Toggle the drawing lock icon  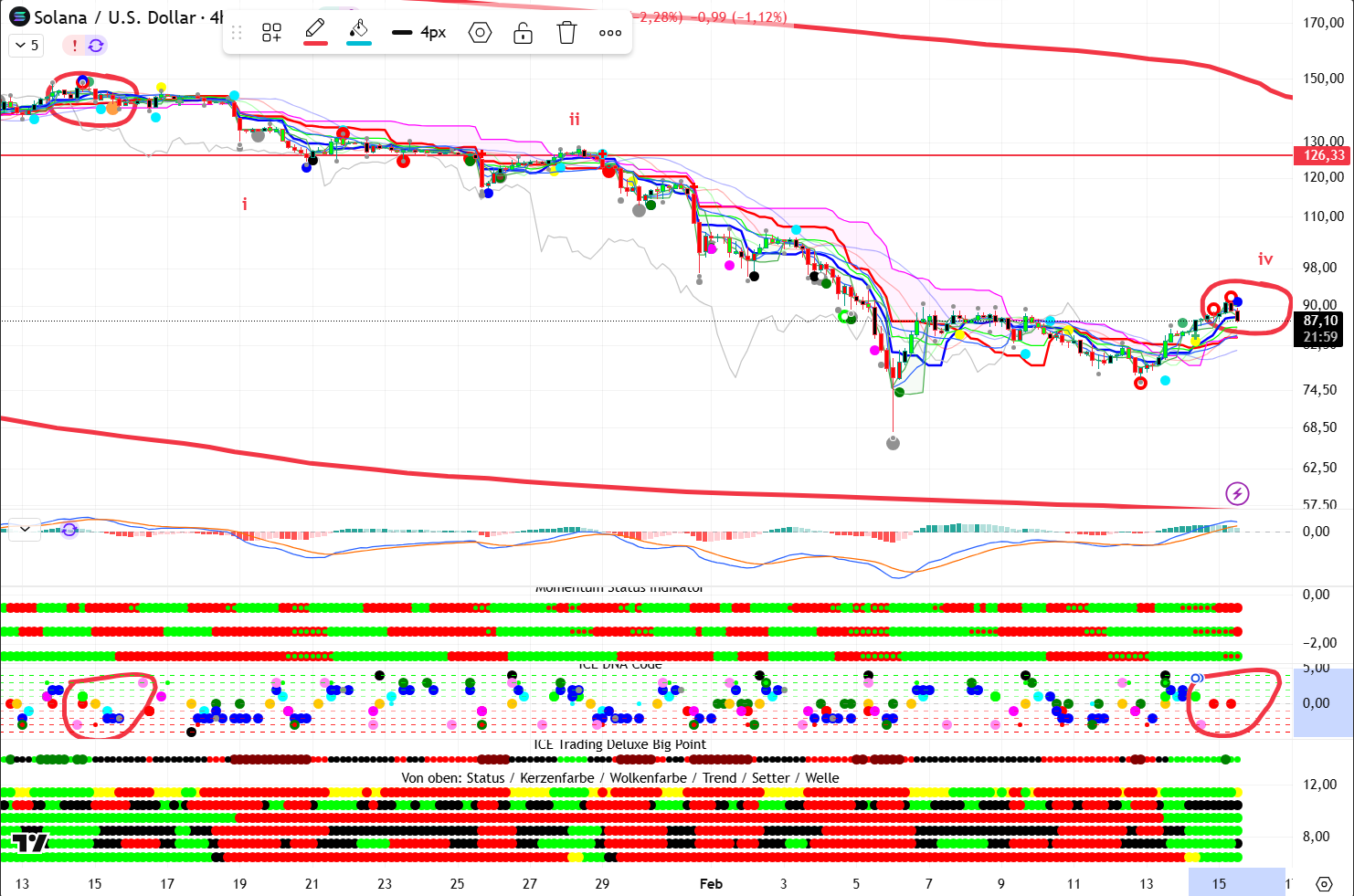click(523, 33)
